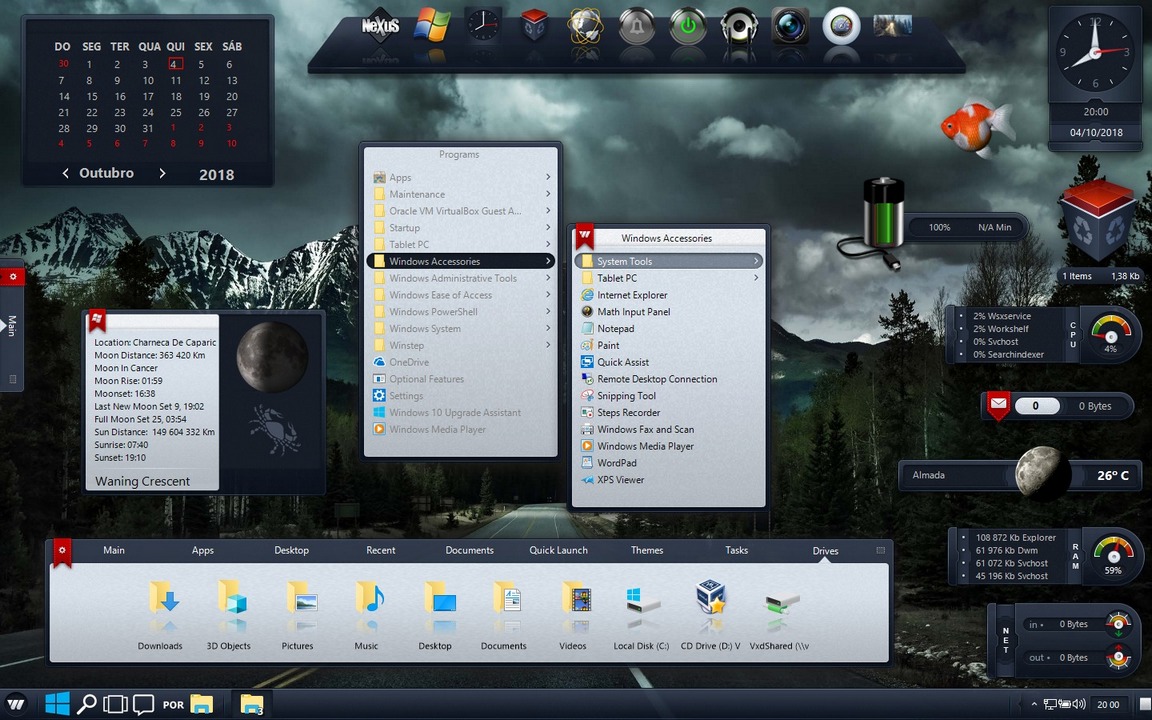
Task: Click the gauge meter dock icon
Action: 841,26
